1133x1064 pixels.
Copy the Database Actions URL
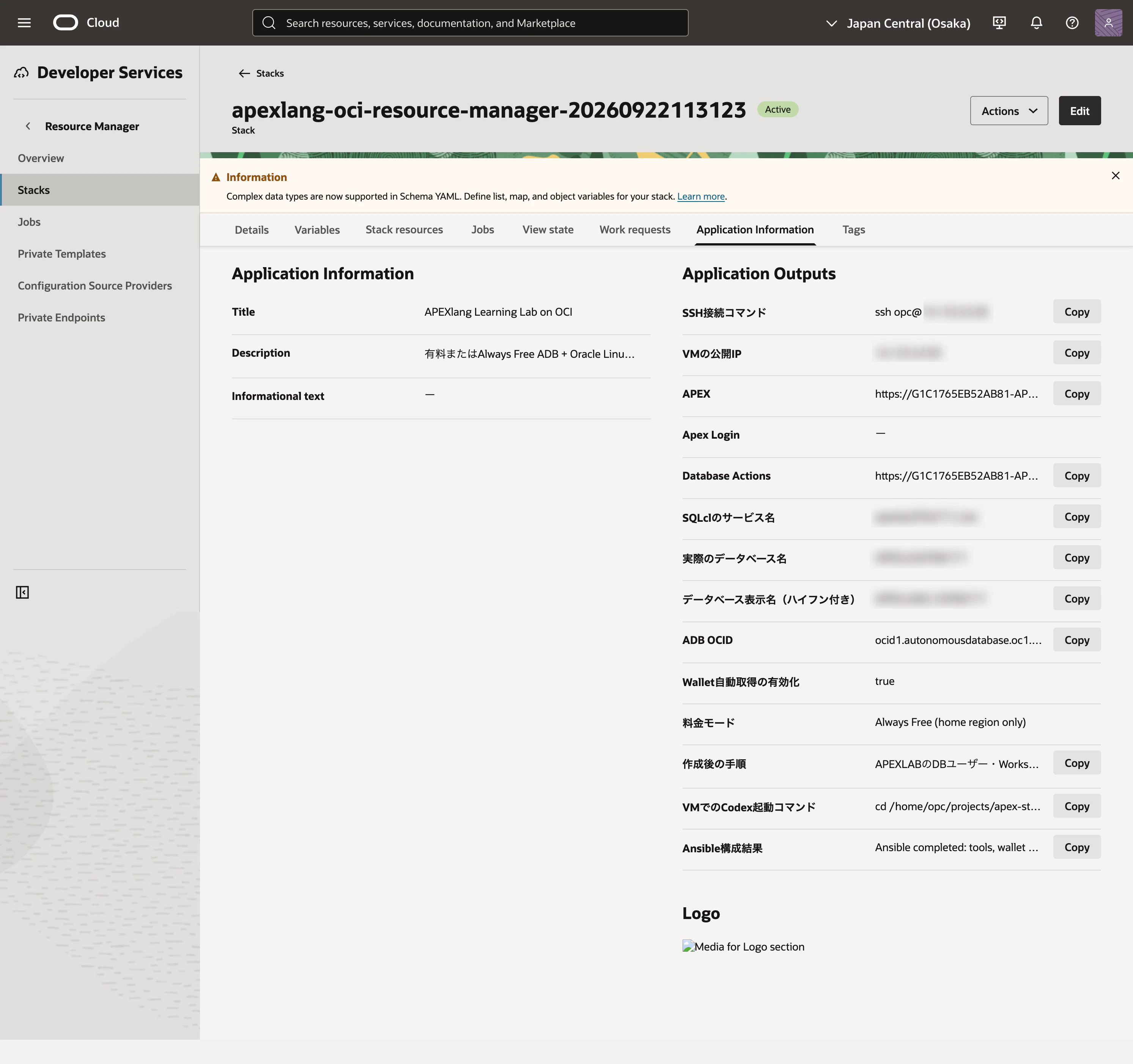(1076, 476)
